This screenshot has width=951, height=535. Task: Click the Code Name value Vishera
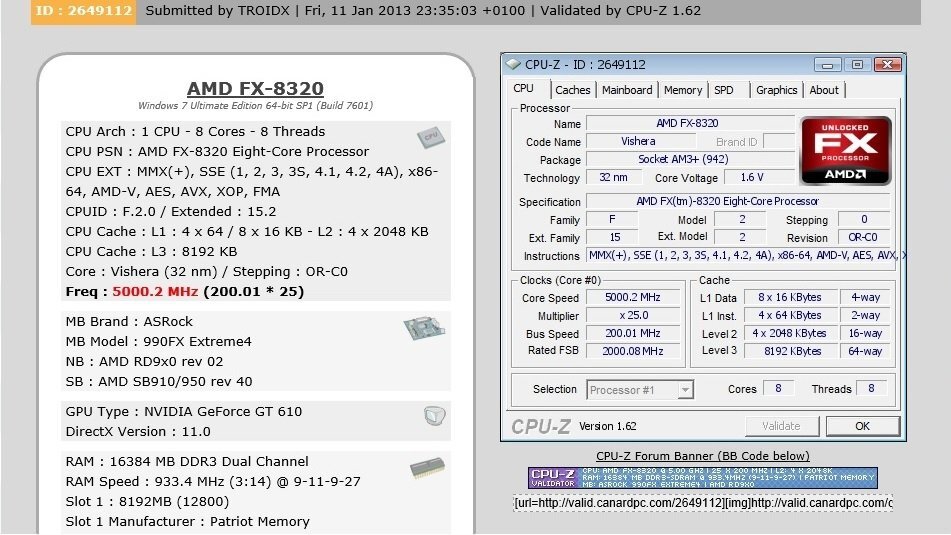click(639, 141)
